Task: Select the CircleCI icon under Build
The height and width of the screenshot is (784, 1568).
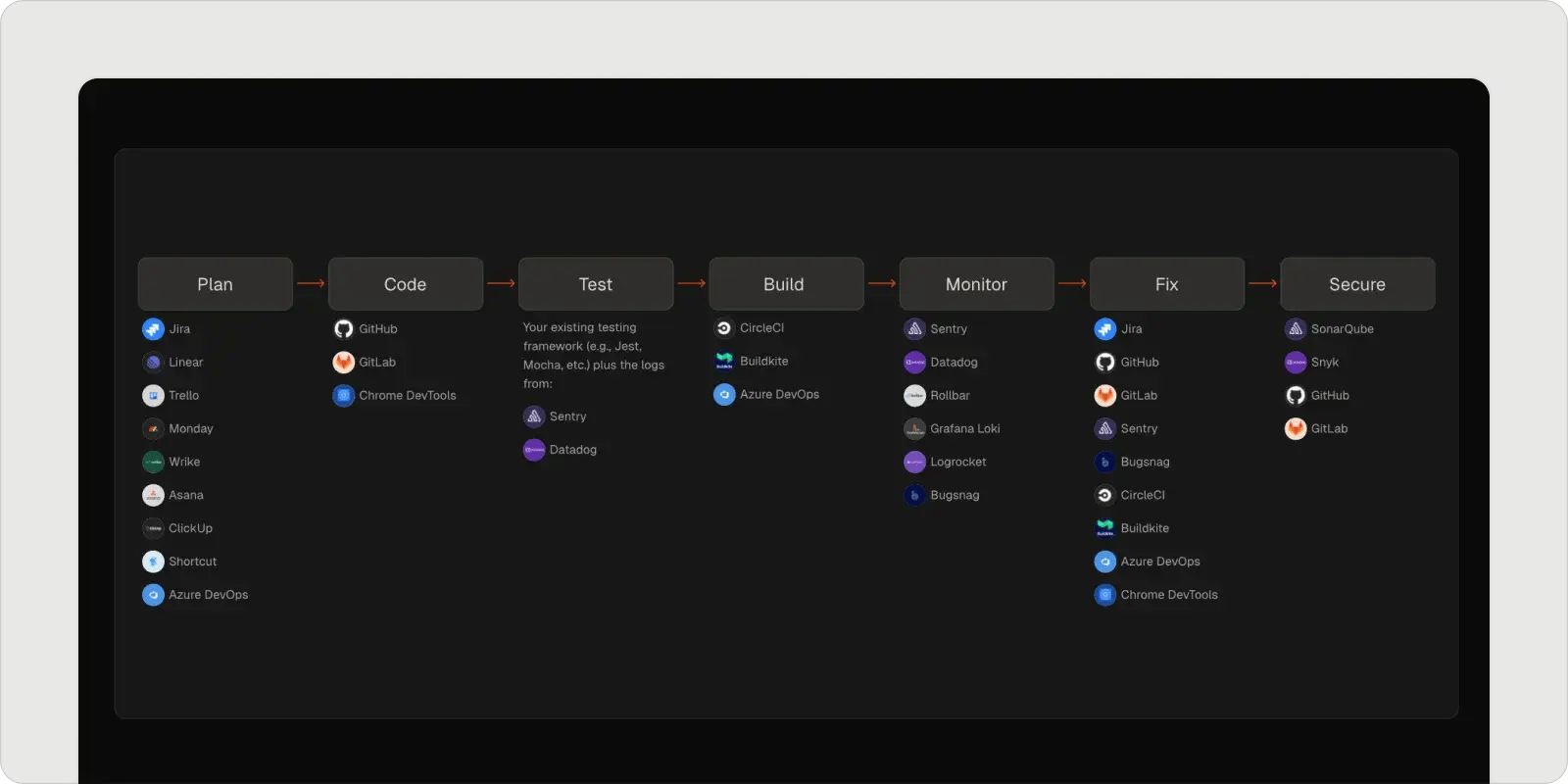Action: pyautogui.click(x=724, y=328)
